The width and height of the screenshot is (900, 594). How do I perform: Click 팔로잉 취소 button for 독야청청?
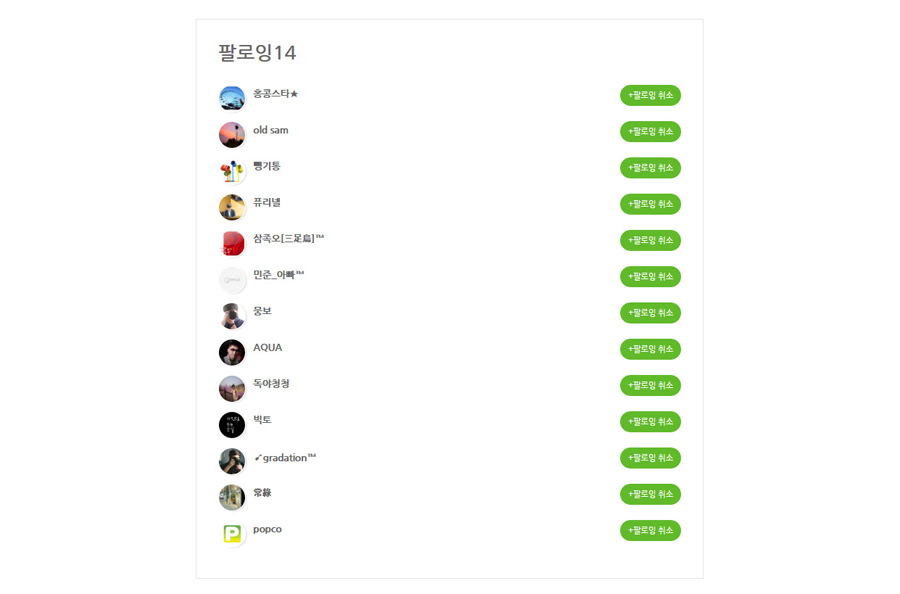(650, 385)
